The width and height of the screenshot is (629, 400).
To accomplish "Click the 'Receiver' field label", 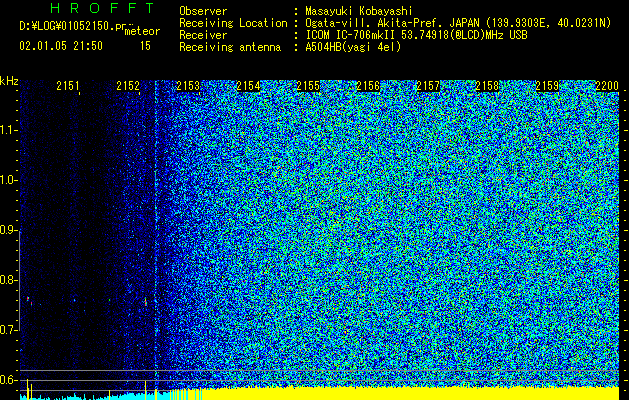I will (x=203, y=35).
